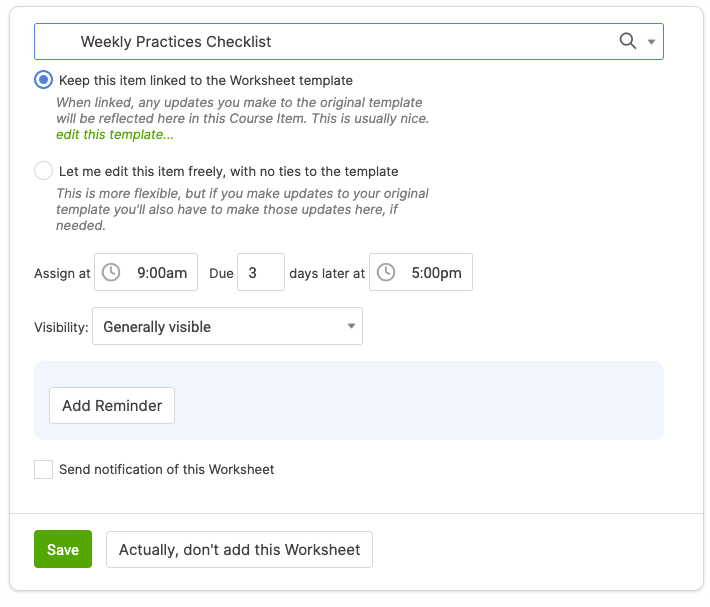Image resolution: width=710 pixels, height=607 pixels.
Task: Enable 'Send notification of this Worksheet' checkbox
Action: tap(44, 469)
